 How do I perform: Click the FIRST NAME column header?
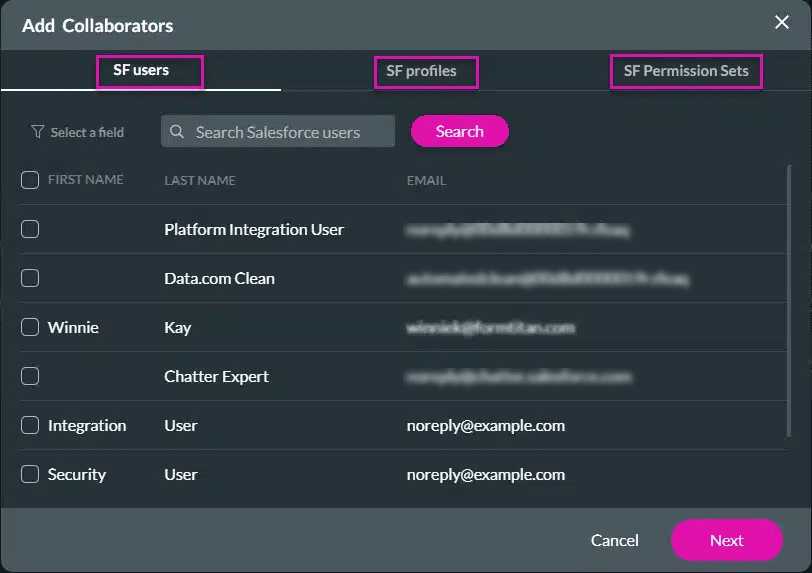click(x=85, y=180)
